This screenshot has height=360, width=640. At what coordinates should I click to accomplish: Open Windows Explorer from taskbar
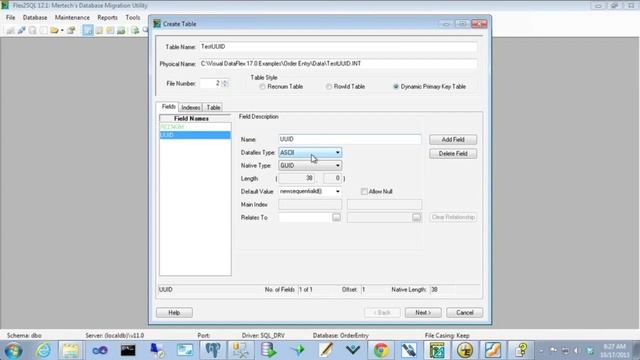pos(71,350)
